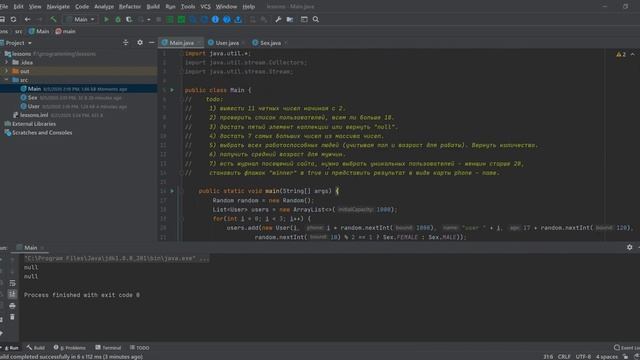This screenshot has height=360, width=640.
Task: Open Run panel gear settings
Action: (629, 247)
